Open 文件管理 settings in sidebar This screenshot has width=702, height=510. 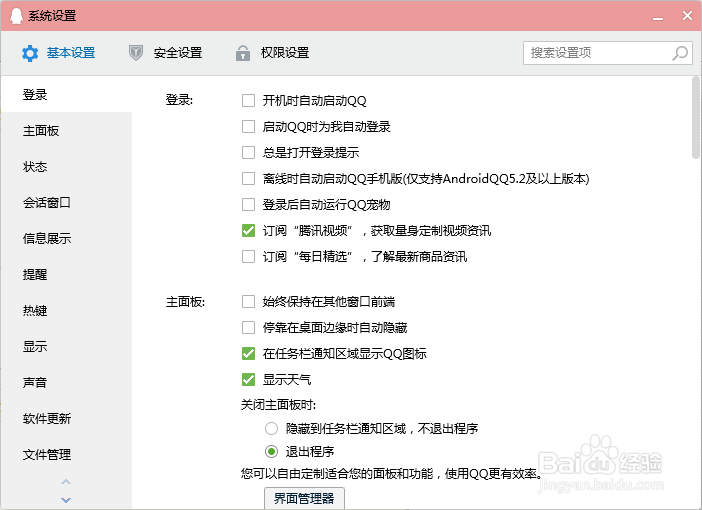[x=66, y=455]
